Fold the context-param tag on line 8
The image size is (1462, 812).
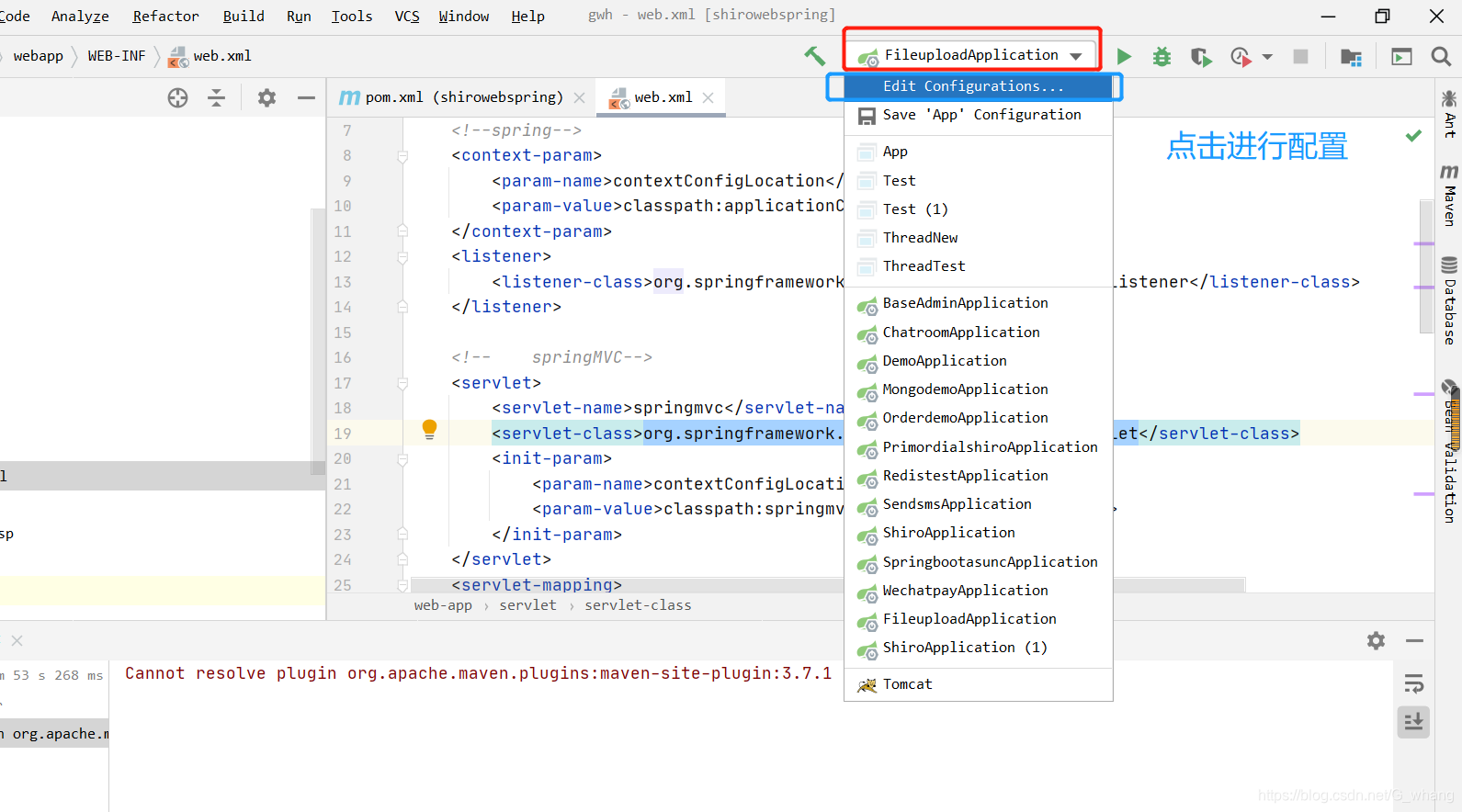(x=402, y=156)
